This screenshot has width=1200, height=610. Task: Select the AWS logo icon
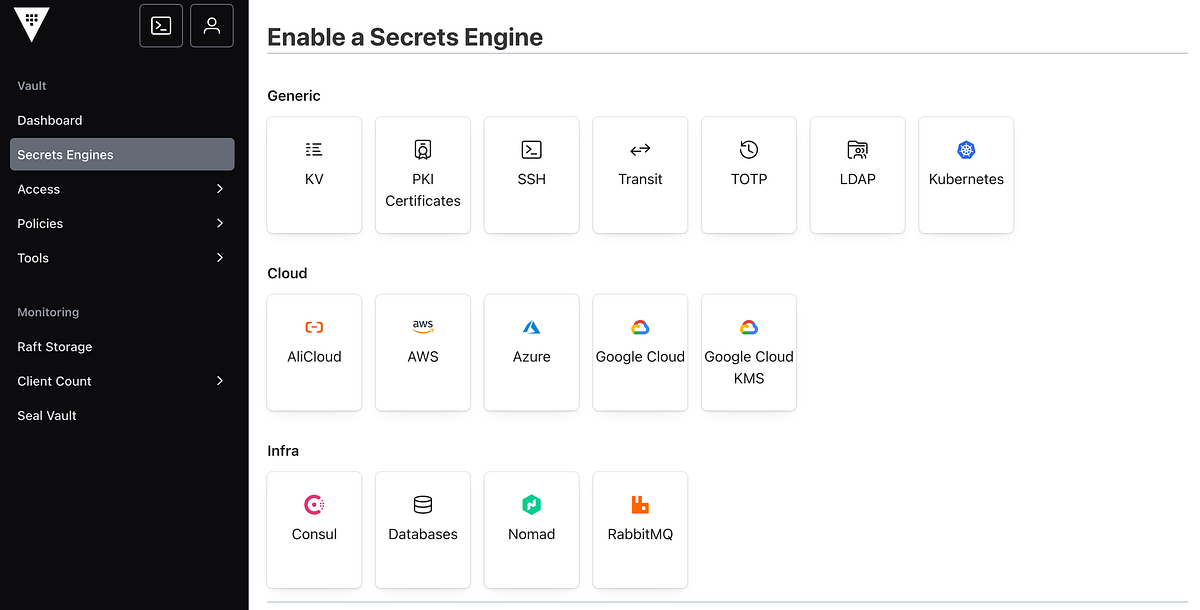click(x=423, y=327)
